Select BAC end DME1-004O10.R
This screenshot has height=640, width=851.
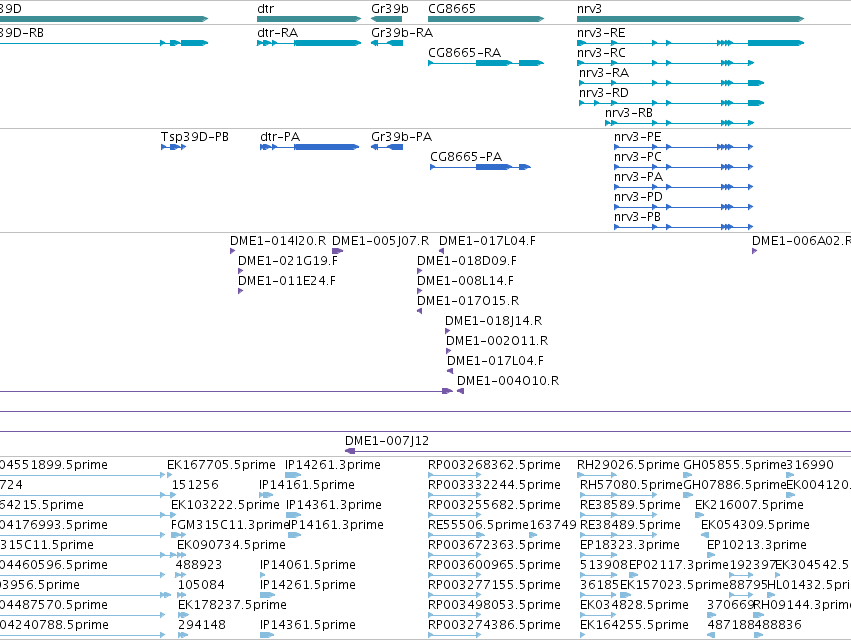[460, 391]
